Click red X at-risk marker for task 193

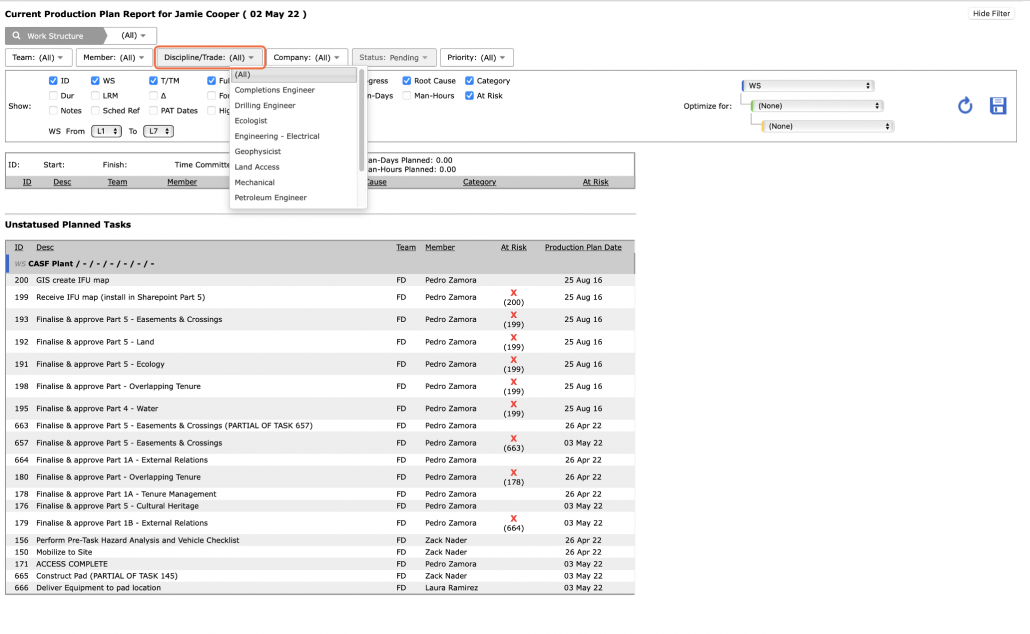point(514,315)
